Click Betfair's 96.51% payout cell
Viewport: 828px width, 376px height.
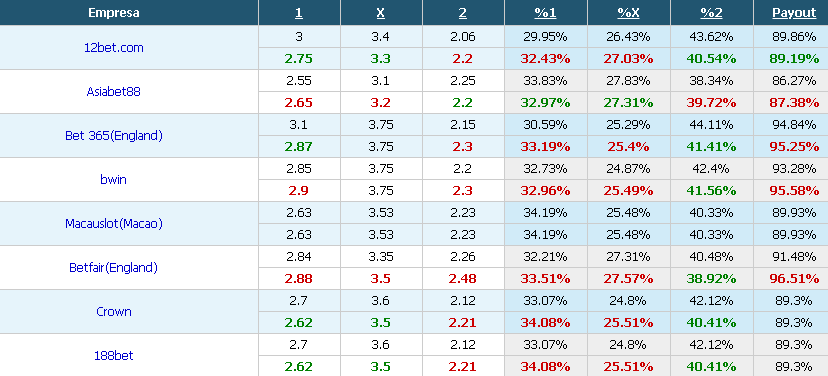[794, 278]
